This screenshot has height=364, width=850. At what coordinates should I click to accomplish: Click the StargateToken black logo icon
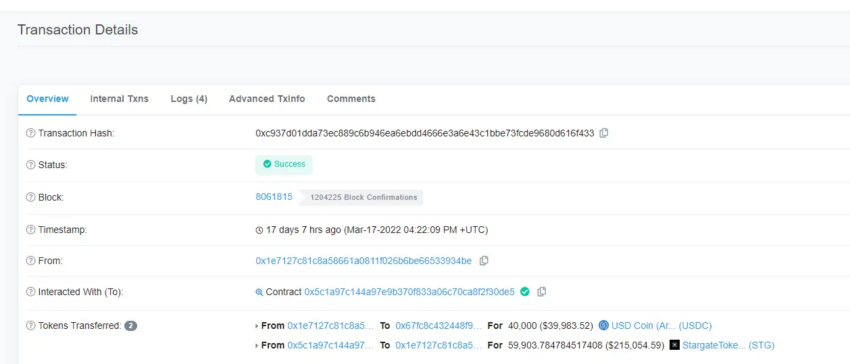click(675, 345)
